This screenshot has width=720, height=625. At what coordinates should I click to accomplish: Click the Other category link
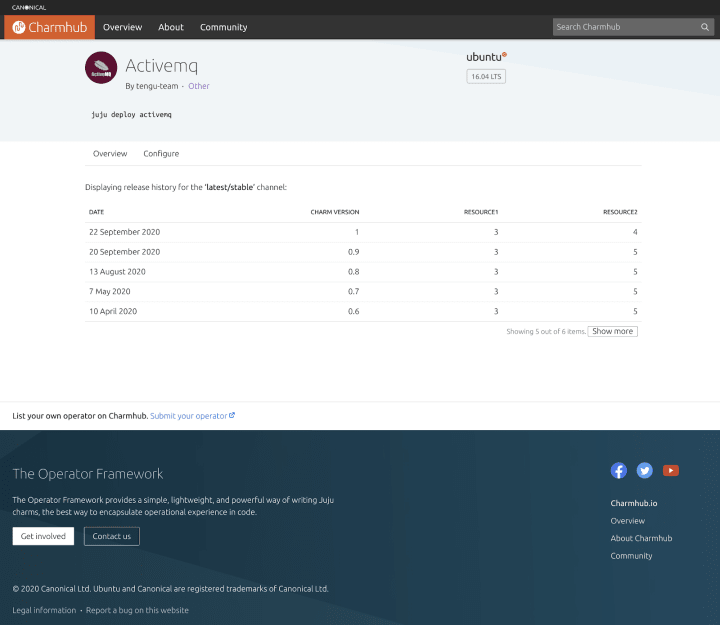pyautogui.click(x=199, y=86)
